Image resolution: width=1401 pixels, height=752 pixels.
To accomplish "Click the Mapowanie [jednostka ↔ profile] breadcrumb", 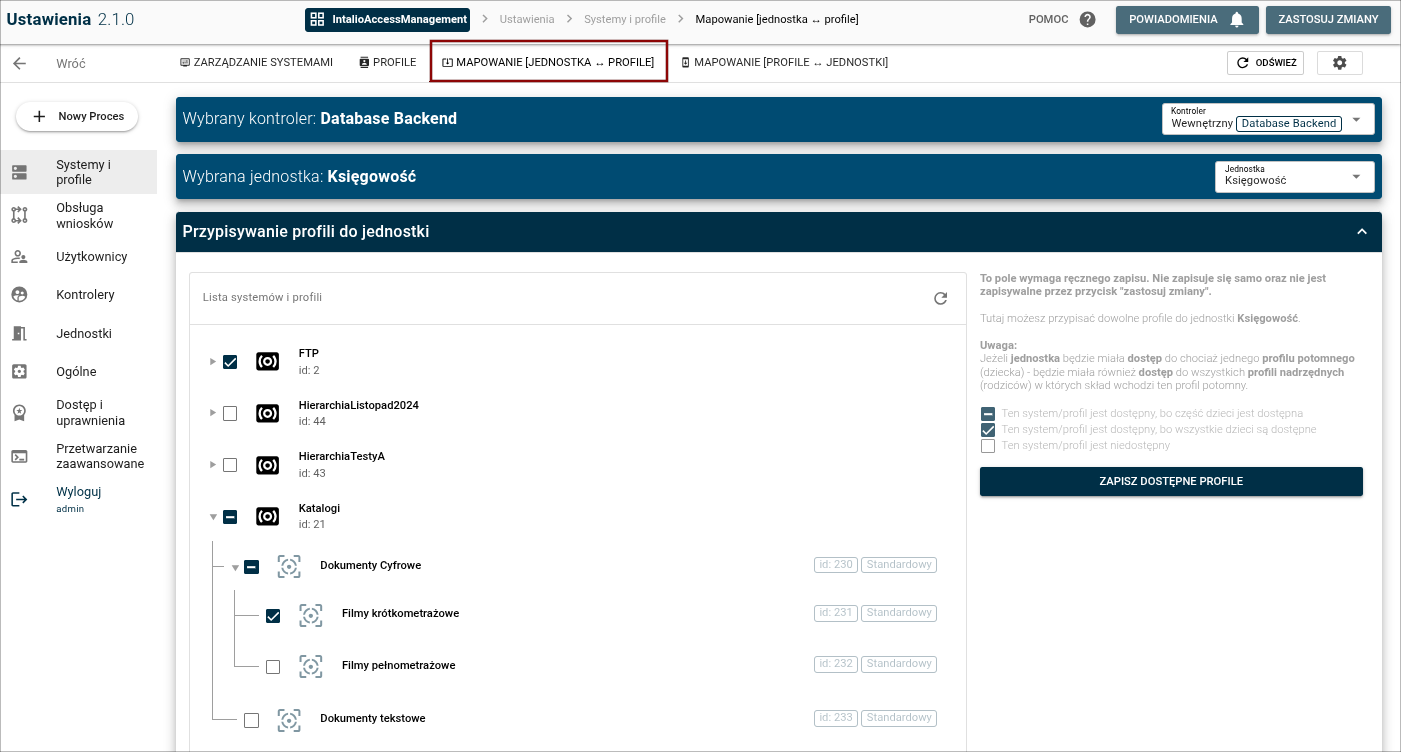I will coord(776,19).
